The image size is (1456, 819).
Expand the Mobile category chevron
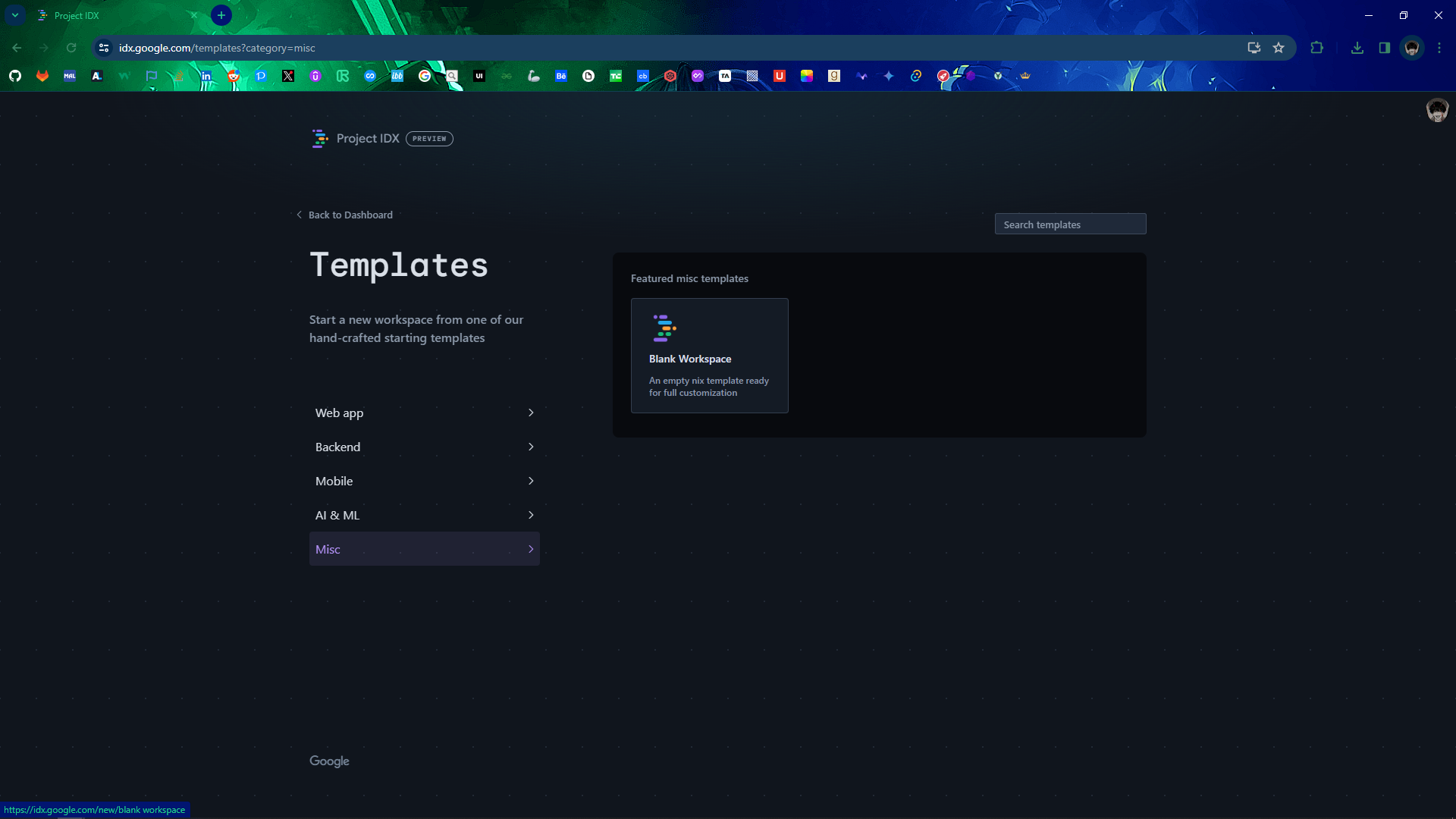[x=531, y=481]
